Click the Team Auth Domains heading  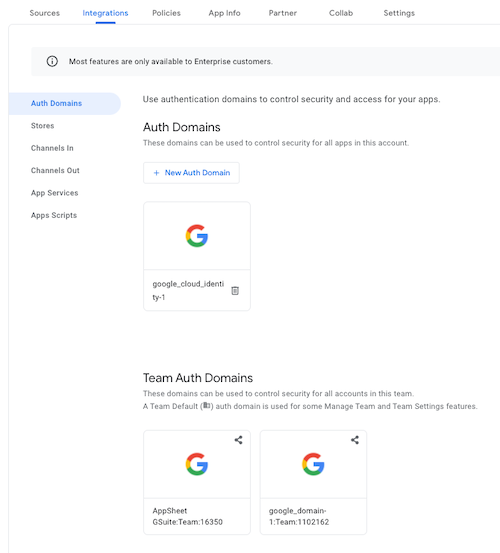coord(198,378)
